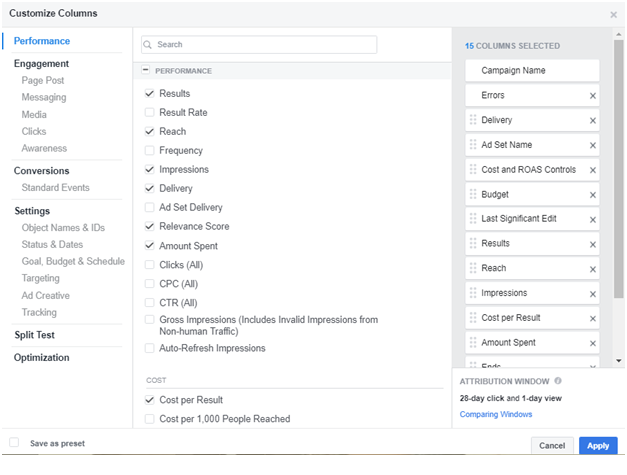Grab the drag handle of Ad Set Name
Screen dimensions: 627x475
(473, 144)
